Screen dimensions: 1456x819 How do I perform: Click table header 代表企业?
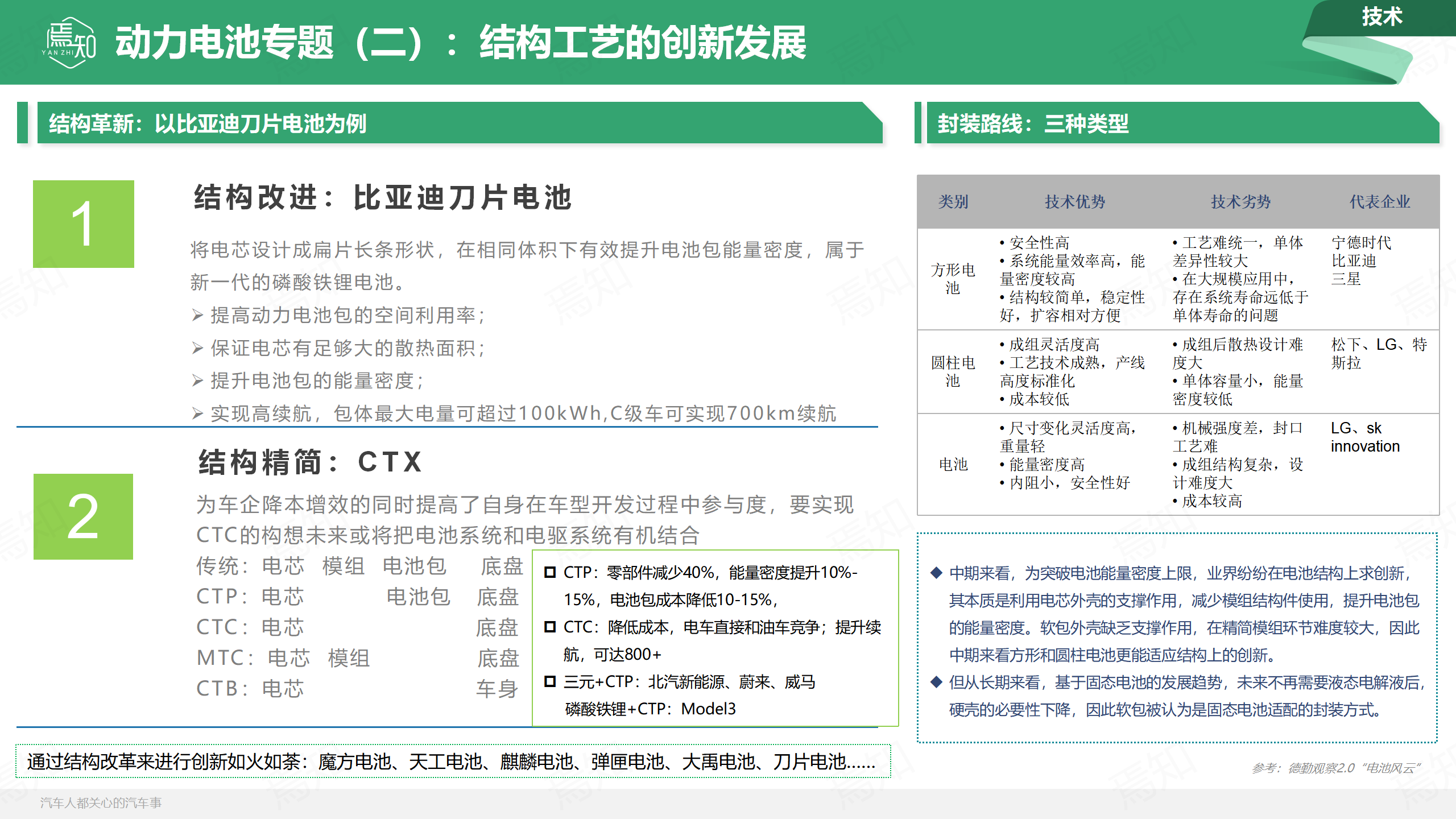tap(1380, 201)
